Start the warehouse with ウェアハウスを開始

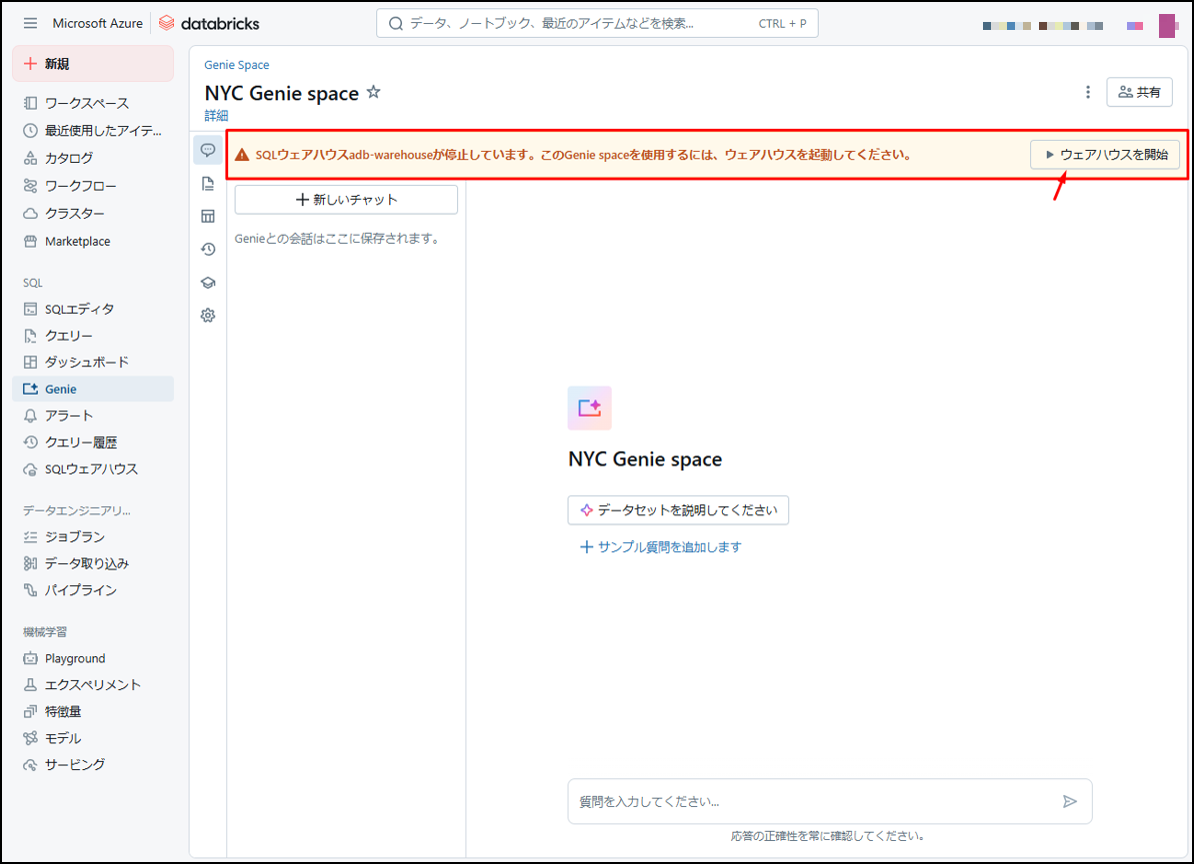[1105, 155]
